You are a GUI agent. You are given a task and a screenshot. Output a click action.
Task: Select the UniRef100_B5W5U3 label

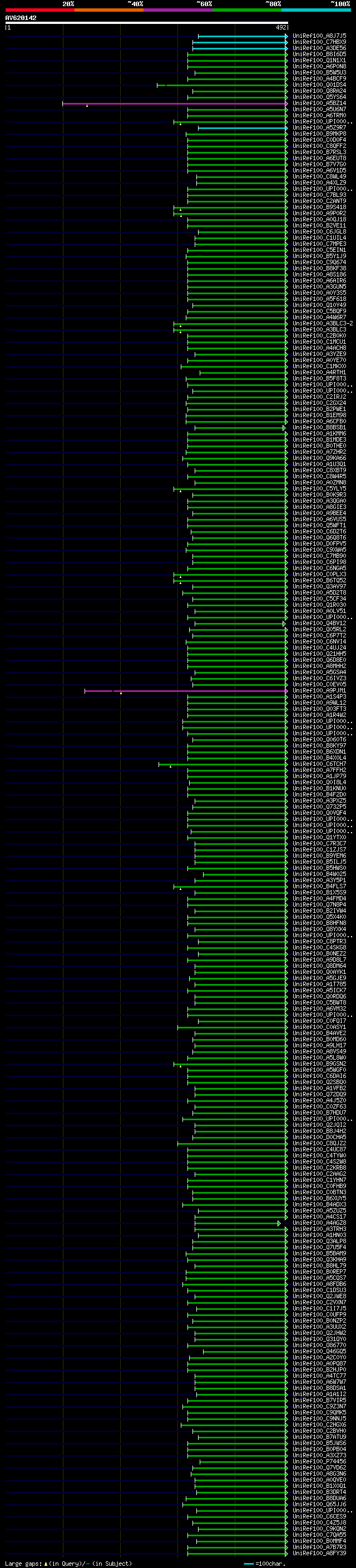(x=319, y=72)
